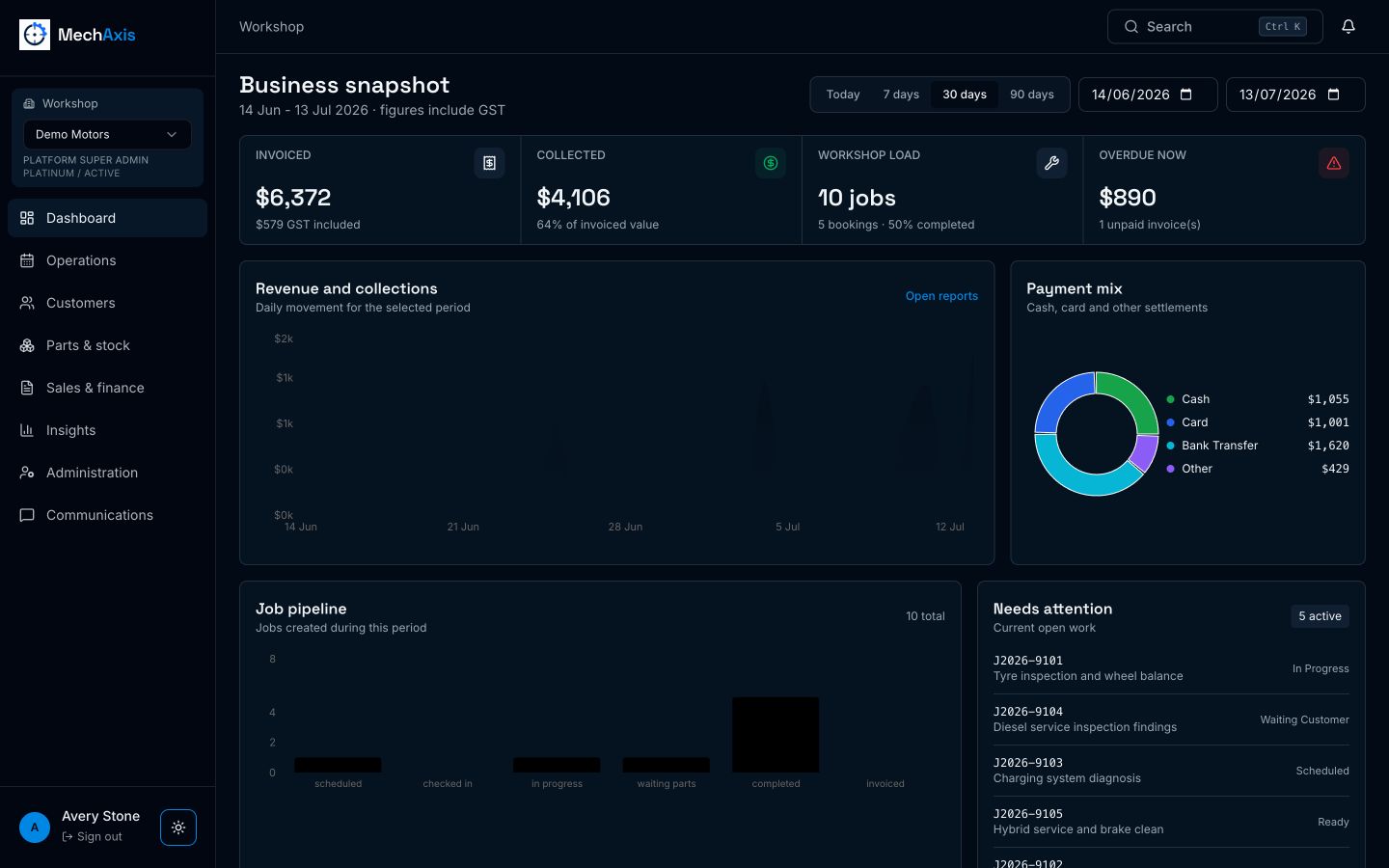Click the 10 jobs workshop load value

coord(857,198)
